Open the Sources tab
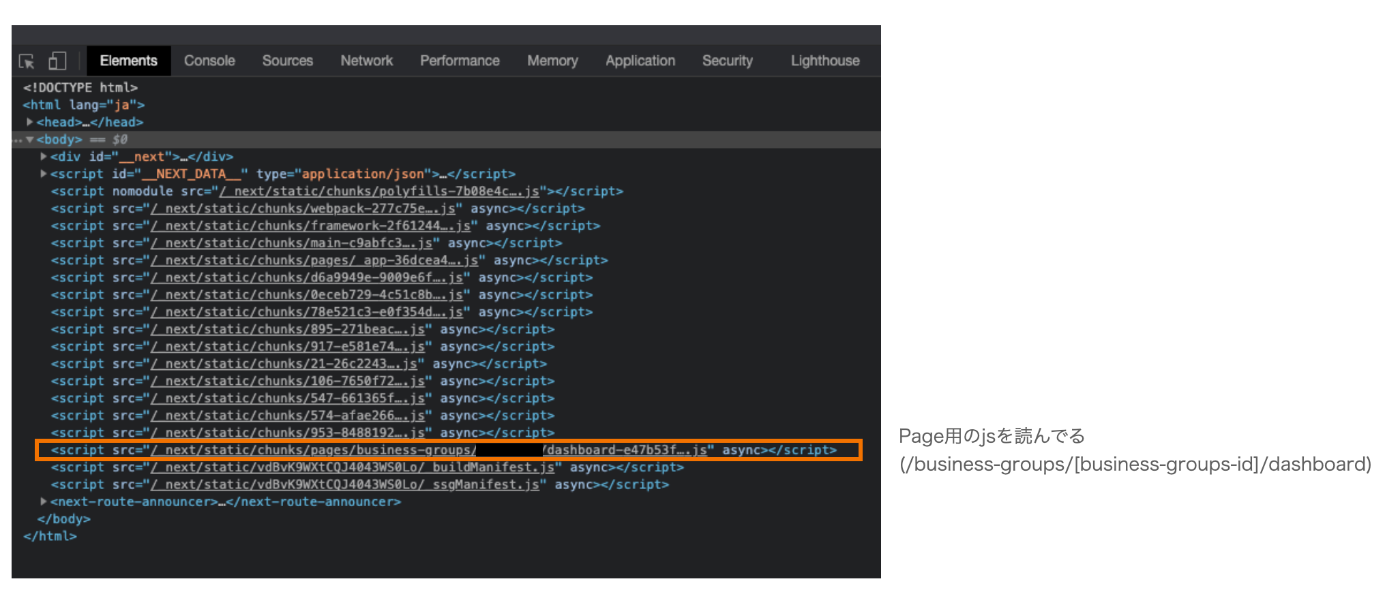This screenshot has height=607, width=1400. (x=288, y=61)
